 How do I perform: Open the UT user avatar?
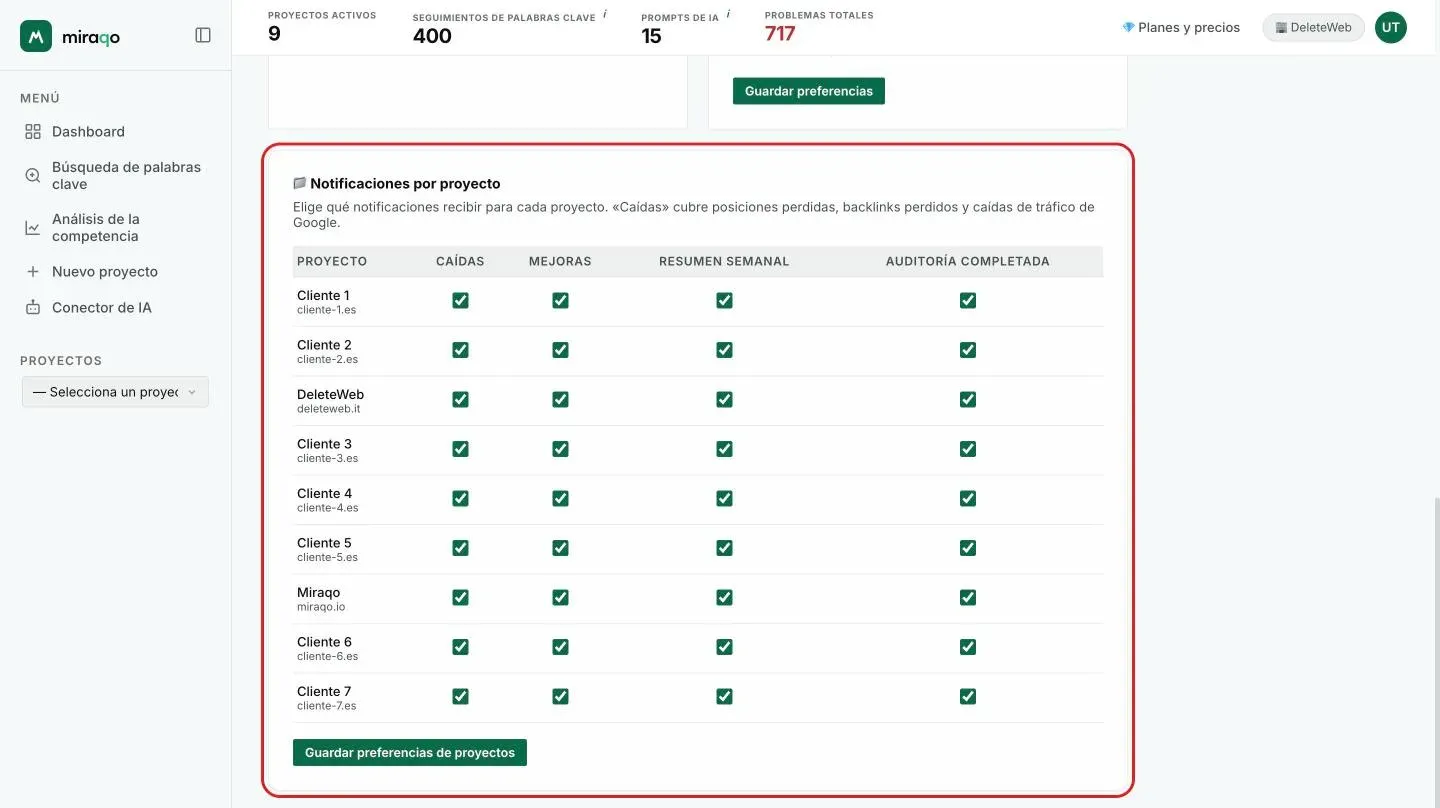coord(1390,28)
